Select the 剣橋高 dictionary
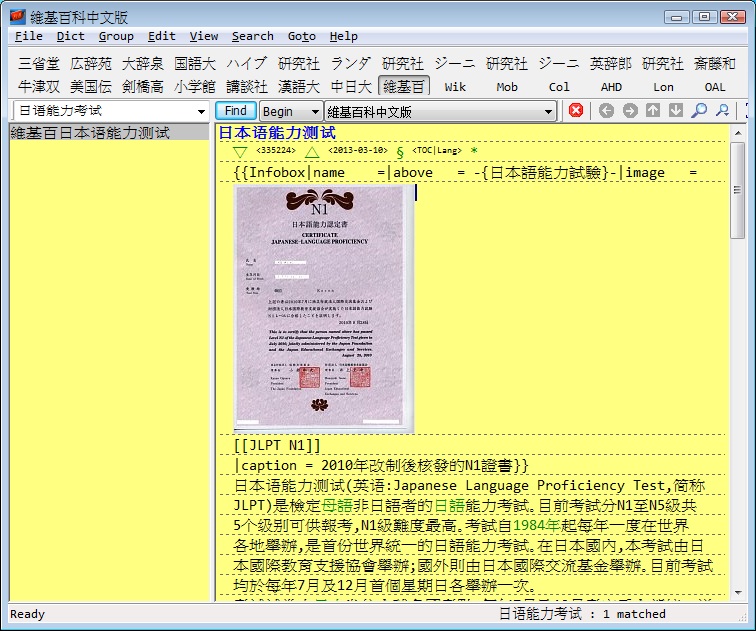The width and height of the screenshot is (756, 631). (x=143, y=87)
